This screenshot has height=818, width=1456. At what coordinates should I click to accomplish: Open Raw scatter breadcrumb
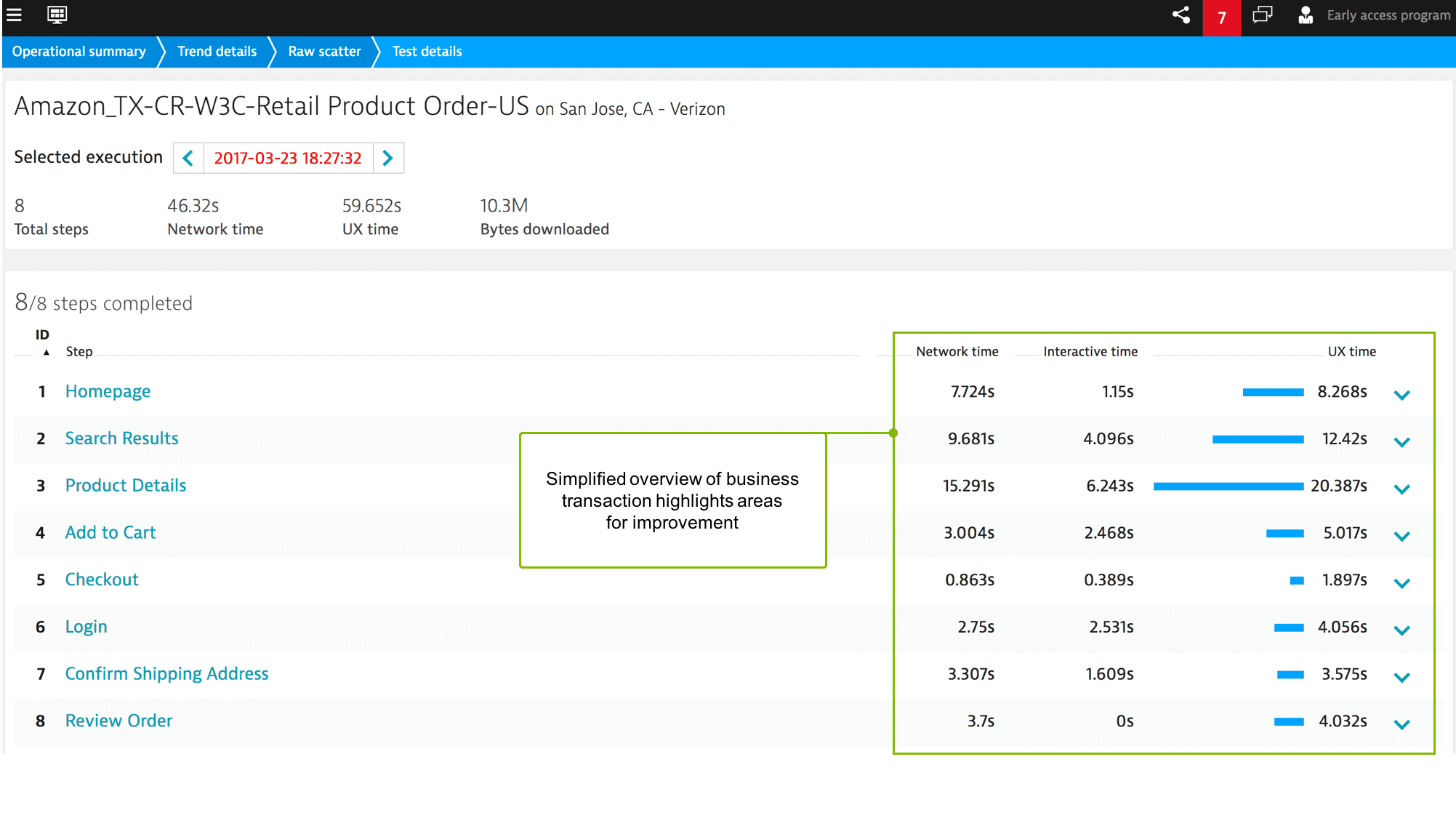(x=324, y=52)
